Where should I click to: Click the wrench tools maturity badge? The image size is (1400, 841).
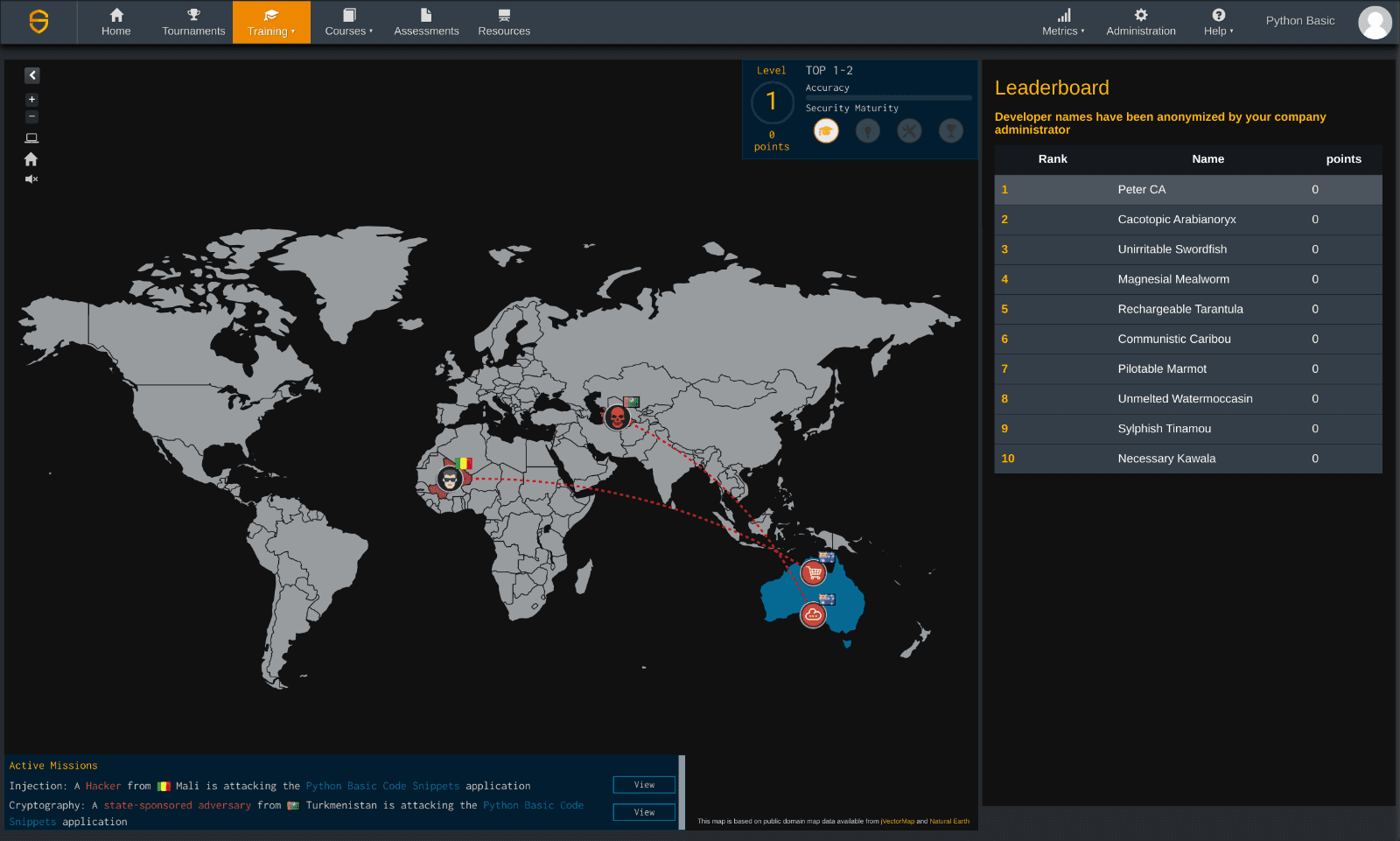(x=909, y=131)
